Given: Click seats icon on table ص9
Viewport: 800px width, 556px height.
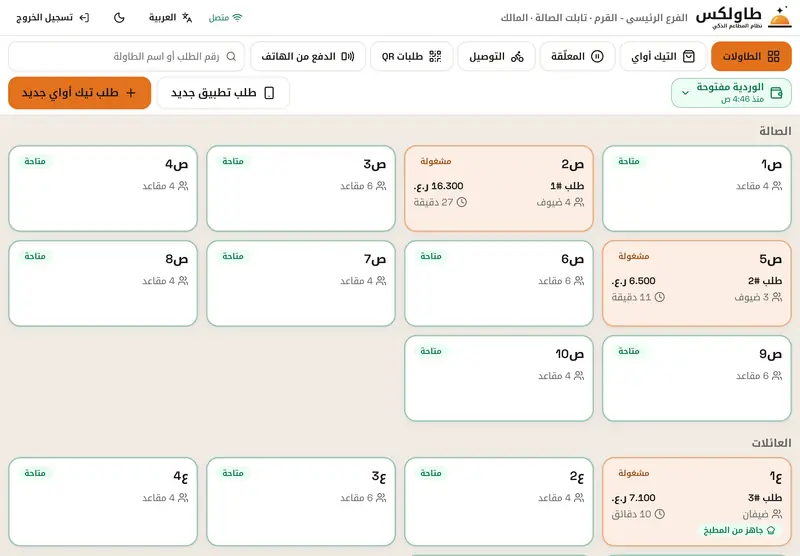Looking at the screenshot, I should (777, 376).
